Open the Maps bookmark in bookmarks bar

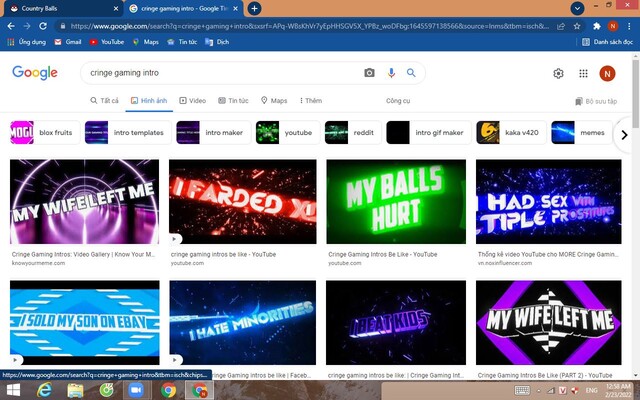(145, 42)
